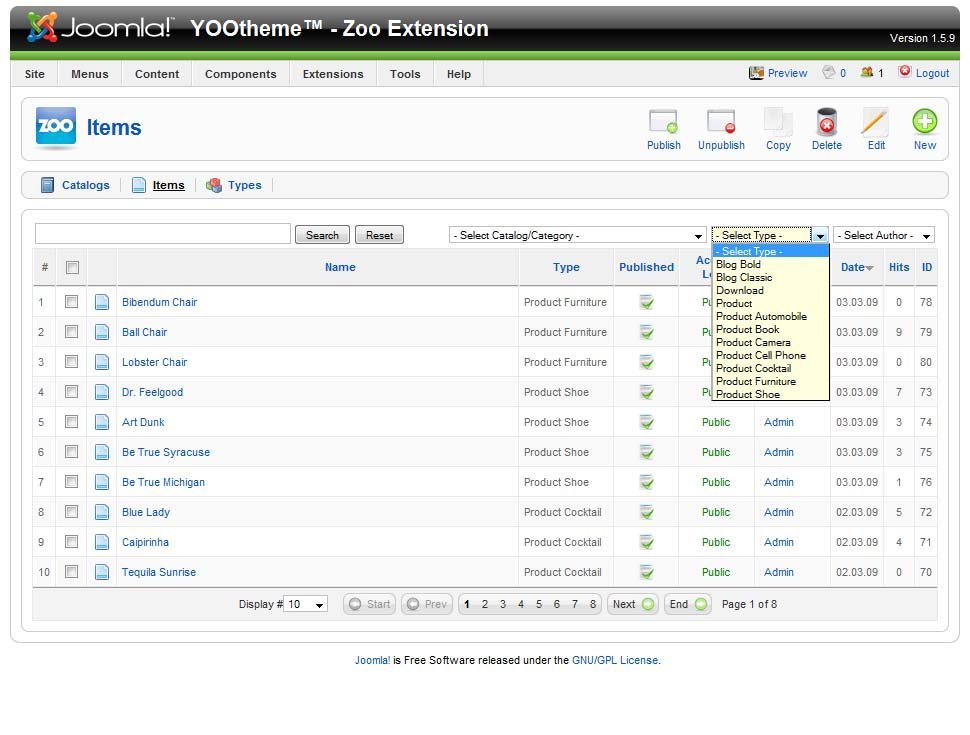Screen dimensions: 970x735
Task: Click Admin author link for Caipirinha
Action: pos(778,542)
